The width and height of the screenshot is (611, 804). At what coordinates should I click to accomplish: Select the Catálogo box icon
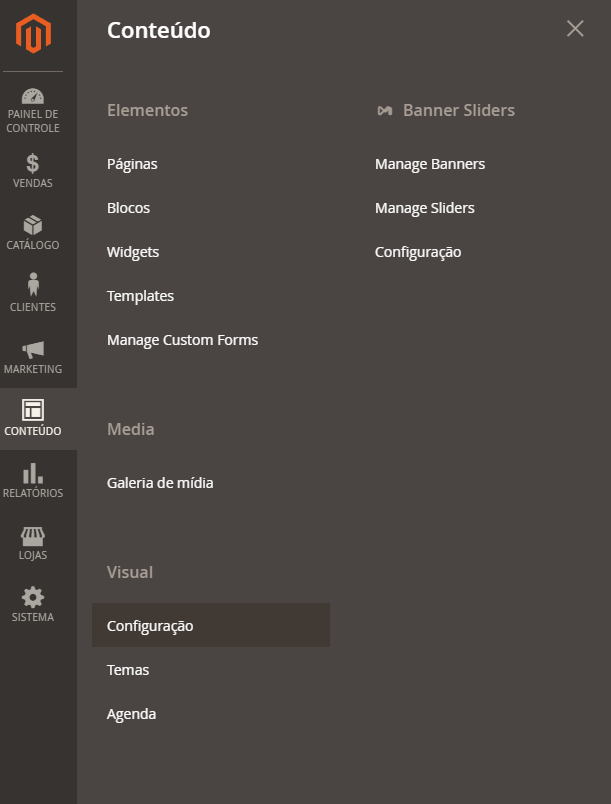click(33, 225)
